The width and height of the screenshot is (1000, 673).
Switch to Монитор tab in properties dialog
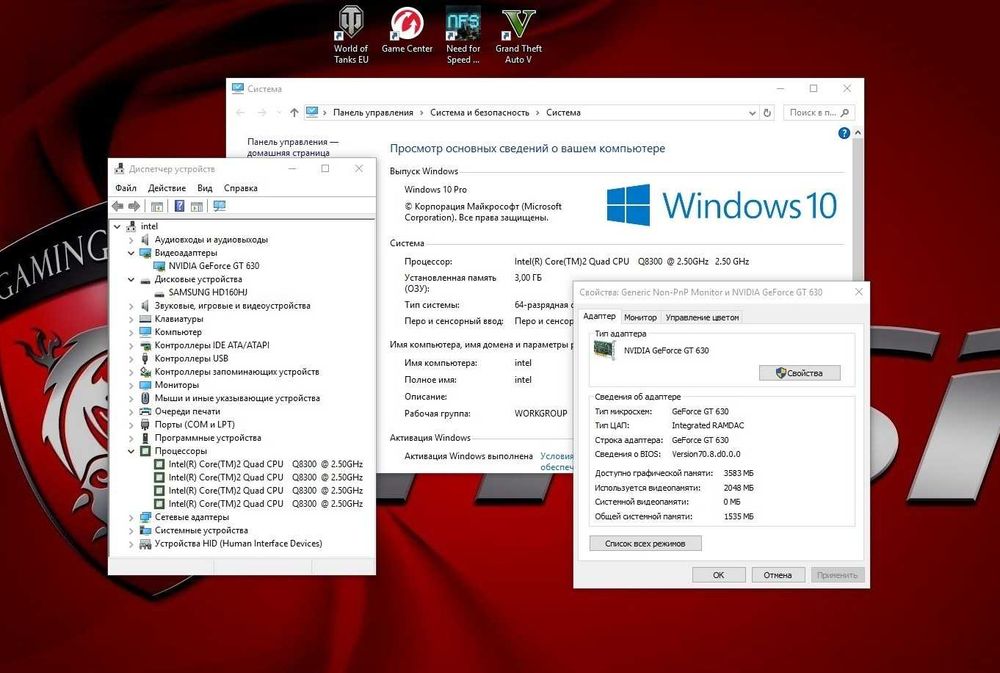(x=640, y=317)
